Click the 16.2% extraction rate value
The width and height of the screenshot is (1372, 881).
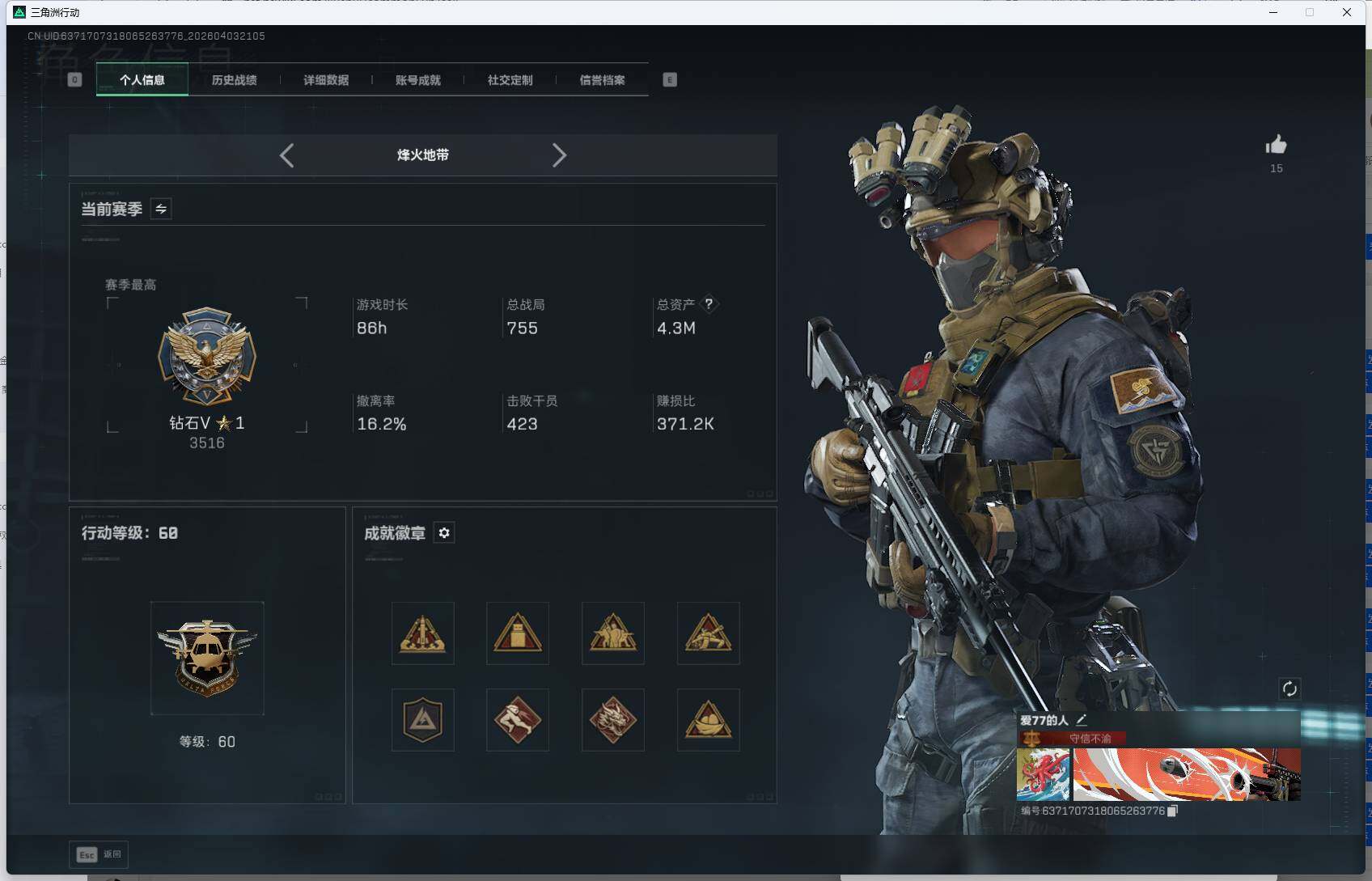tap(382, 424)
